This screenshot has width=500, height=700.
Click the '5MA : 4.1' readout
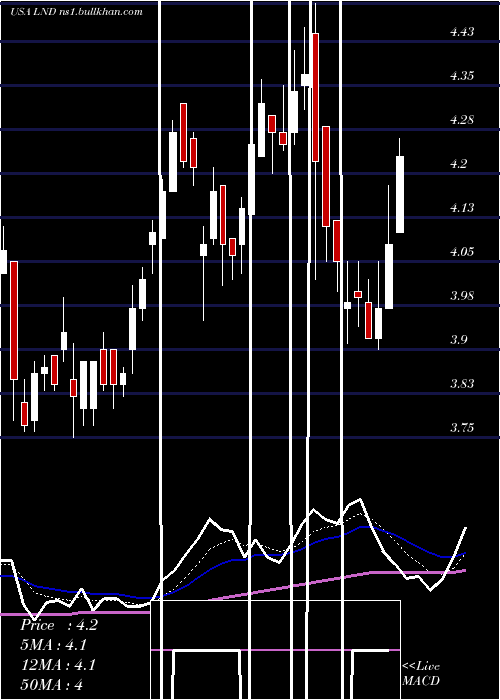pyautogui.click(x=54, y=645)
